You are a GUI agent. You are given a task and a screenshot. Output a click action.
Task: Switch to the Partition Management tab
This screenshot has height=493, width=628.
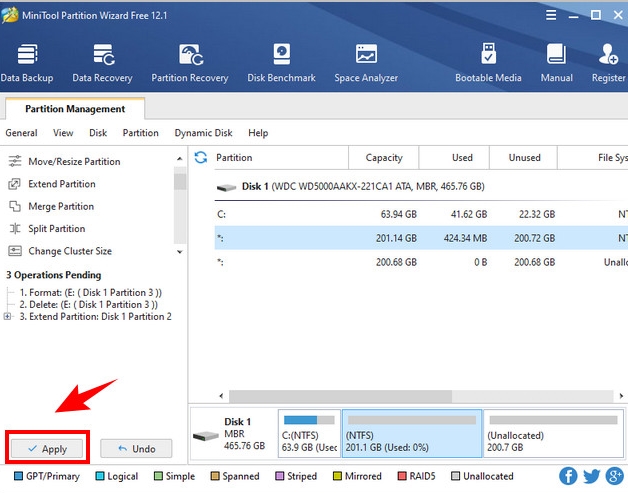[x=75, y=109]
